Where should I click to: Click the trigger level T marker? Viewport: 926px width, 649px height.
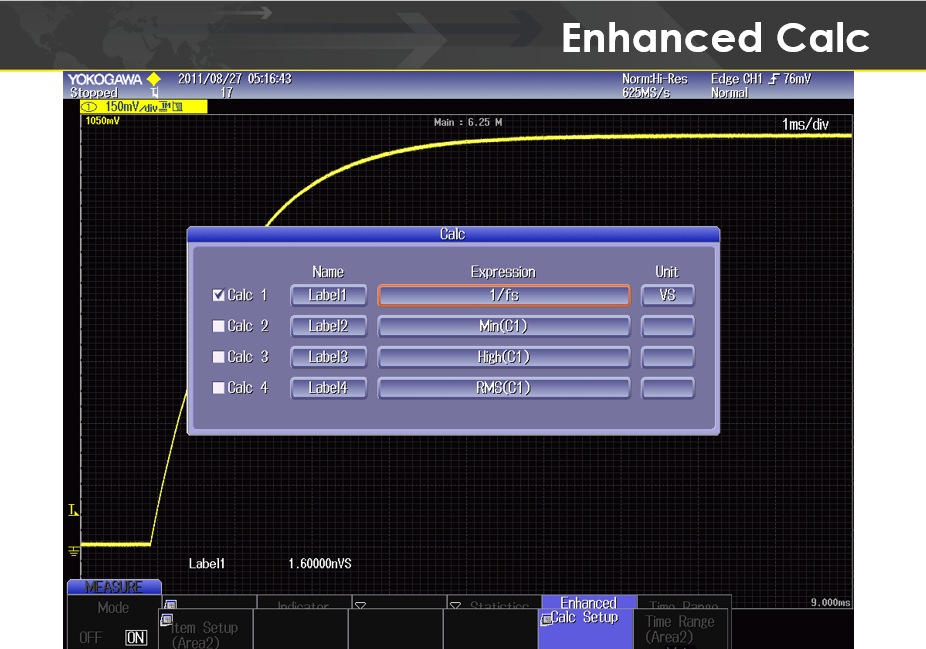73,511
